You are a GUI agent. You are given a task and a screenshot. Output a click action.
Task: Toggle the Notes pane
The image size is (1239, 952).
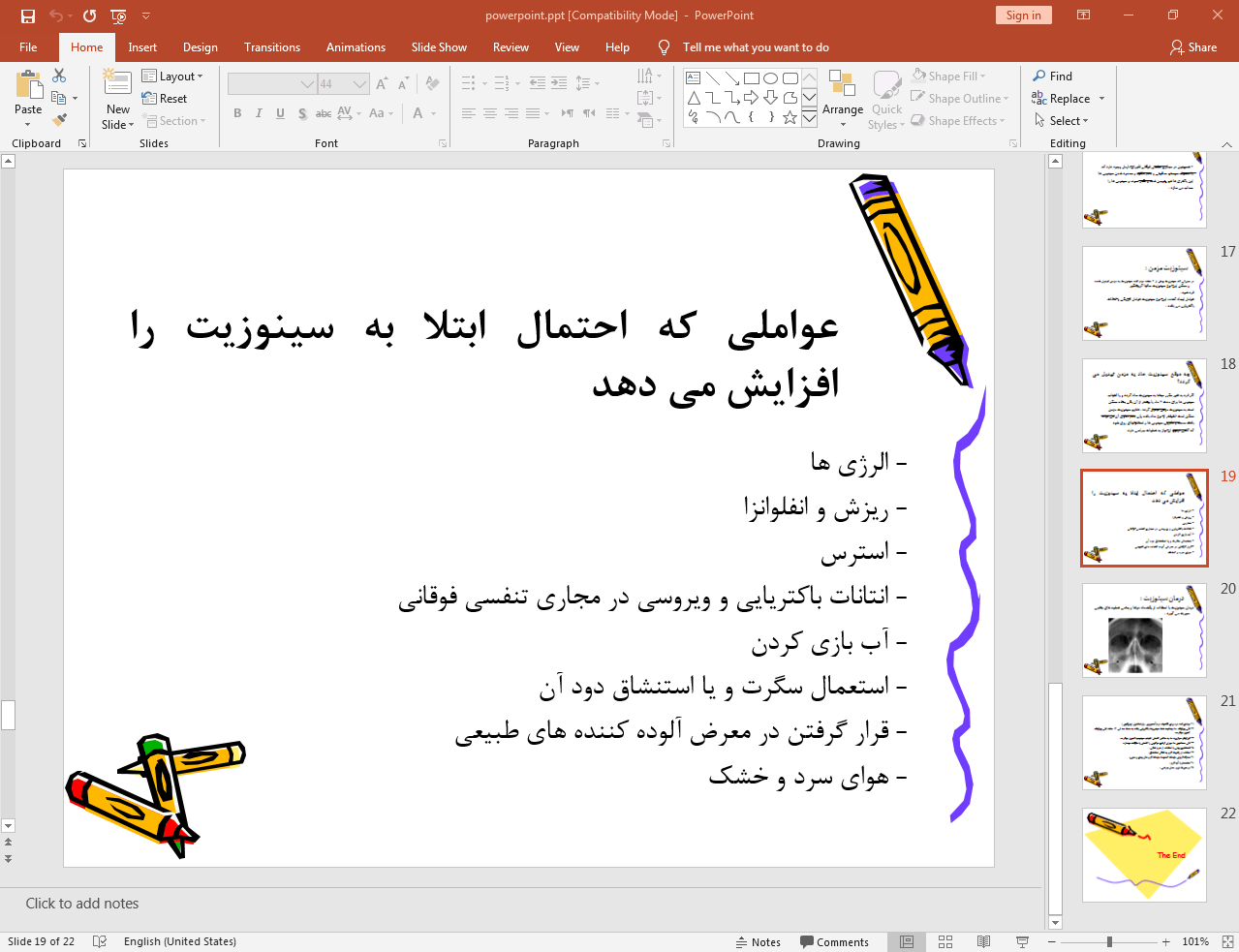pyautogui.click(x=759, y=941)
